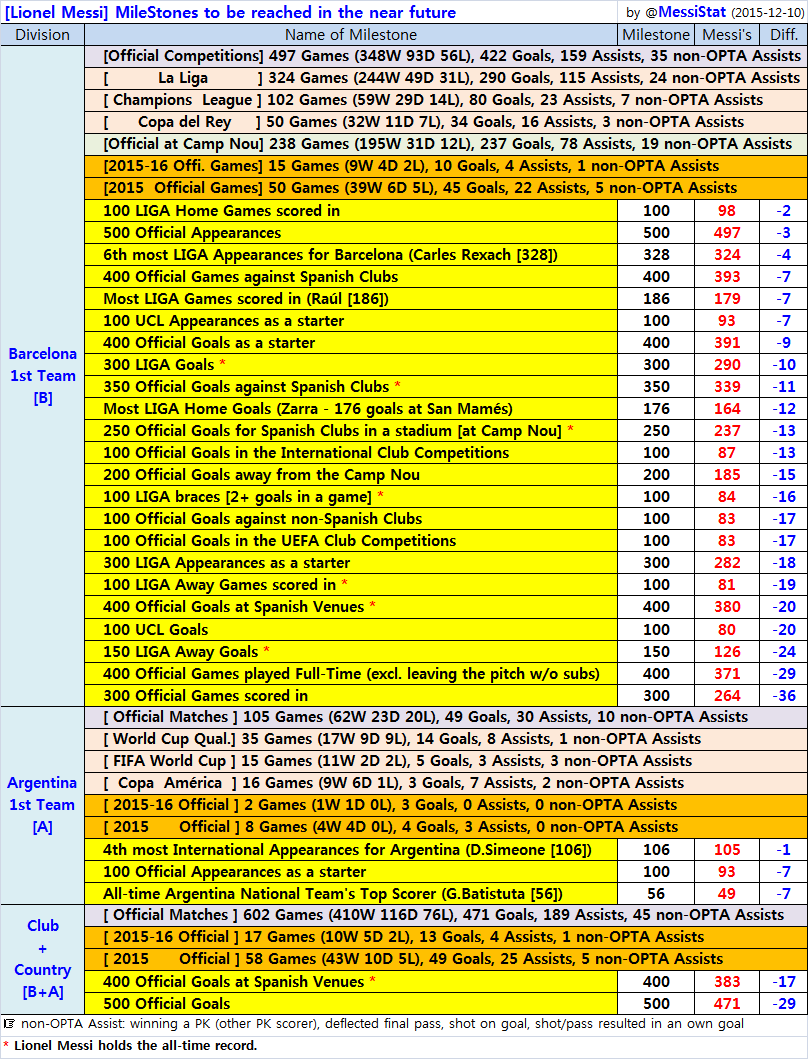808x1059 pixels.
Task: Click '400 Official Goals as a starter'
Action: tap(351, 343)
